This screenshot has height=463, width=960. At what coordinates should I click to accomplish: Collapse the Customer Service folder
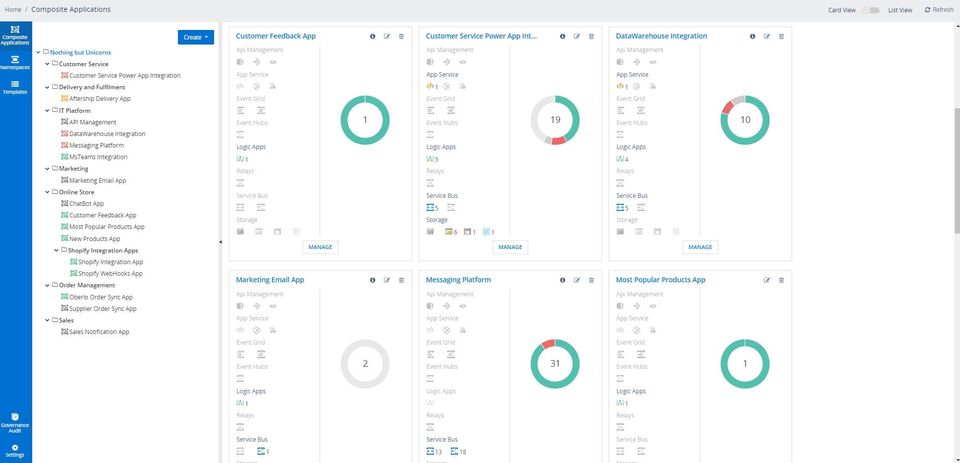(x=48, y=64)
